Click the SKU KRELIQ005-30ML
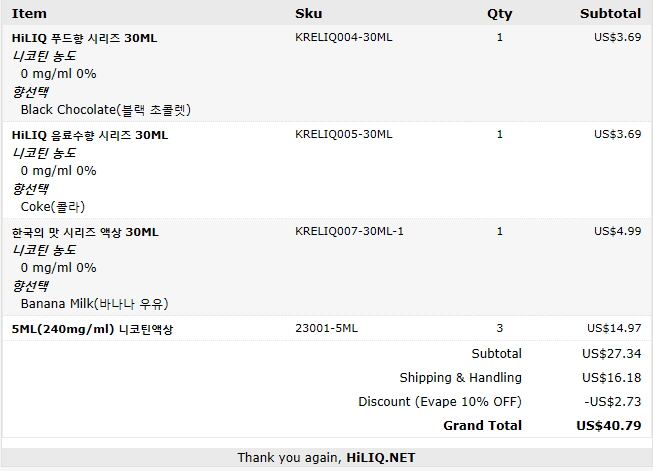Image resolution: width=653 pixels, height=471 pixels. pyautogui.click(x=344, y=134)
